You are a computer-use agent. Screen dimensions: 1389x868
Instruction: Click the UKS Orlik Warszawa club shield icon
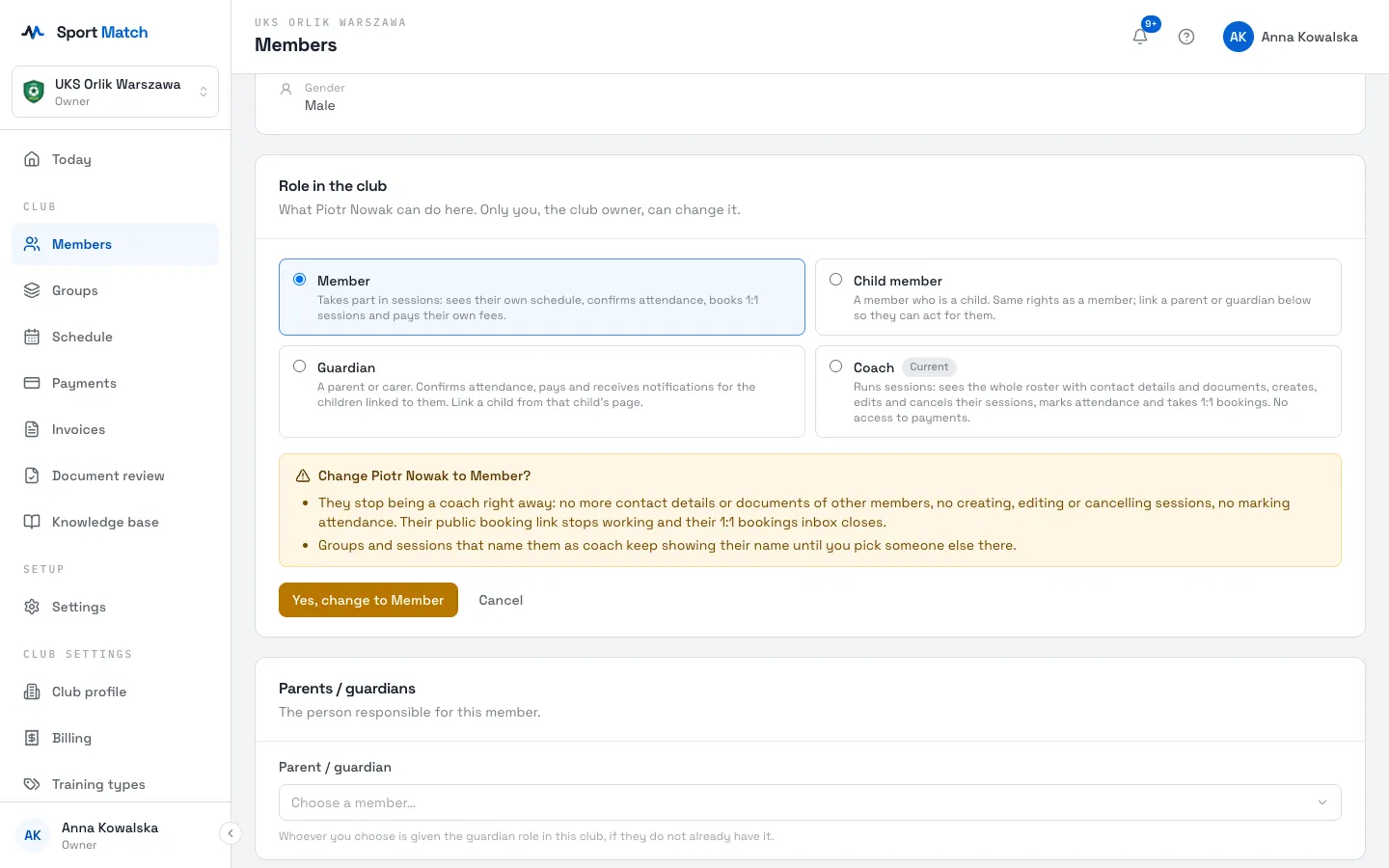[34, 92]
